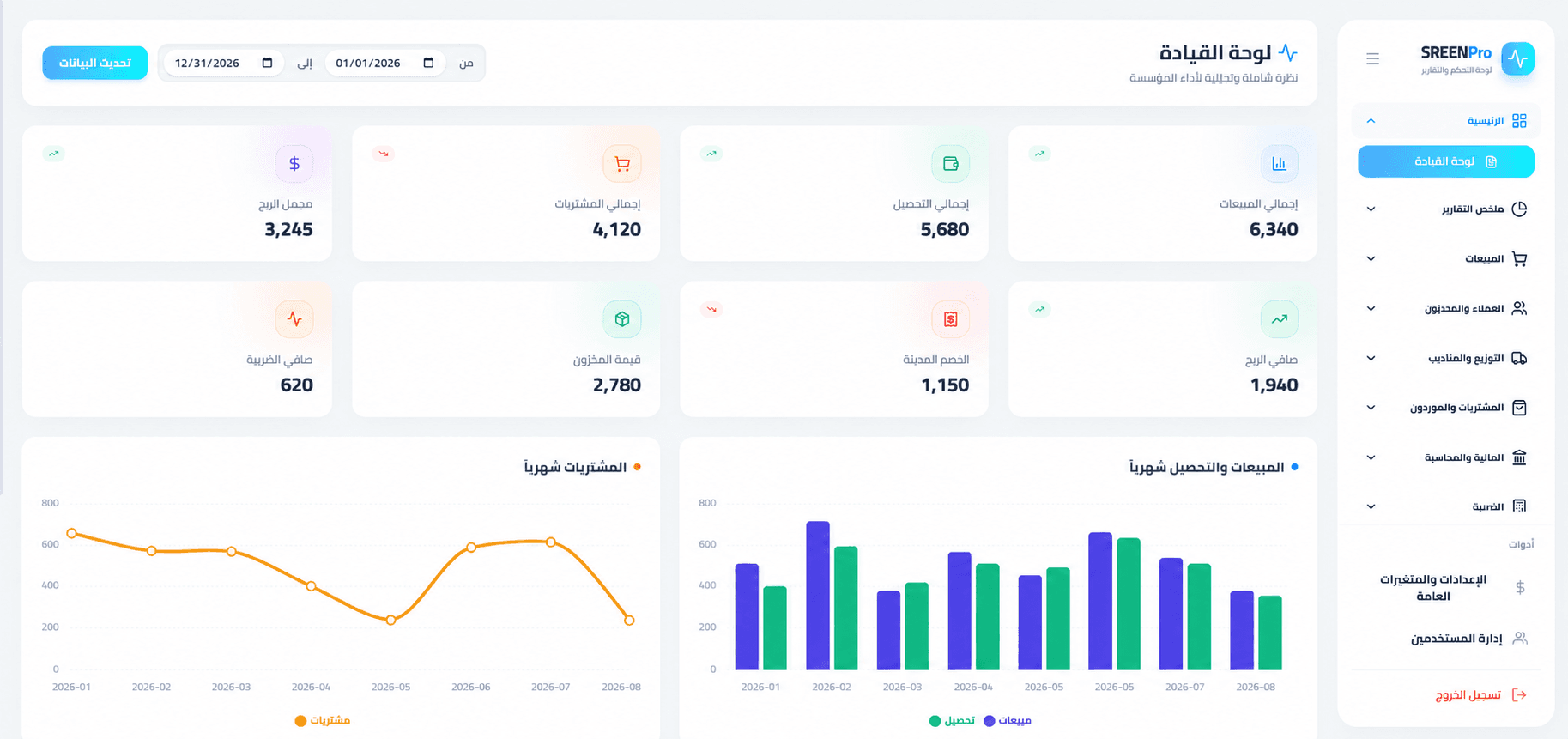Viewport: 1568px width, 739px height.
Task: Click the من date field 01/01/2026
Action: (x=384, y=63)
